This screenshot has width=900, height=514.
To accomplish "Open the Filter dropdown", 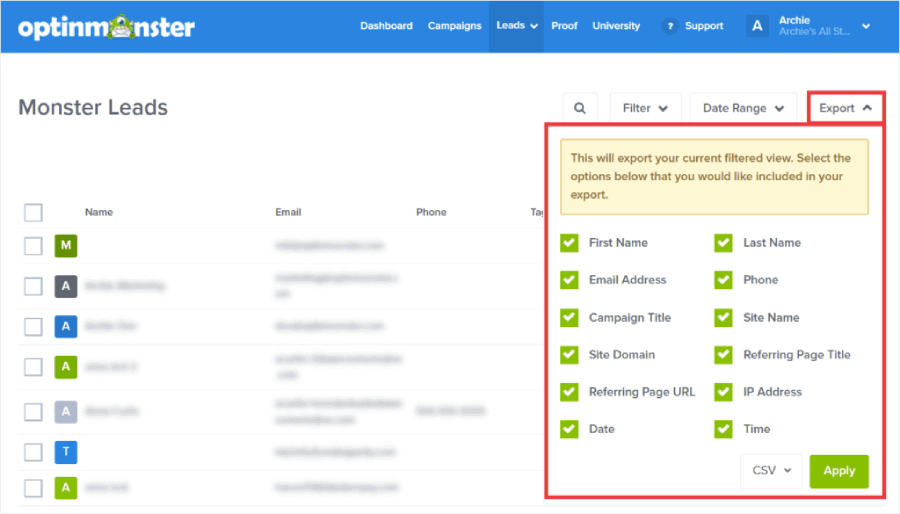I will click(645, 108).
